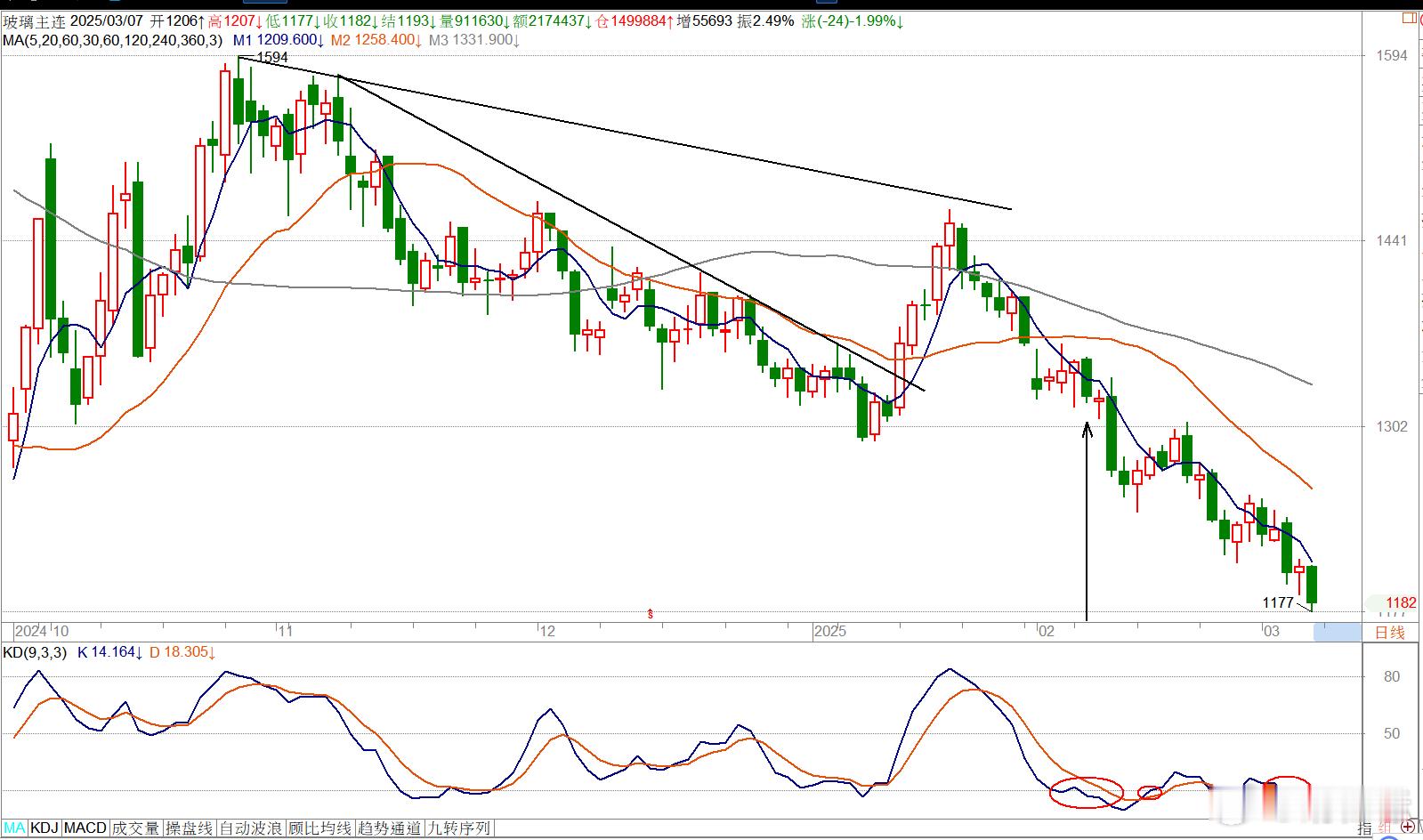Open the 顾比均线 tab

(x=320, y=828)
